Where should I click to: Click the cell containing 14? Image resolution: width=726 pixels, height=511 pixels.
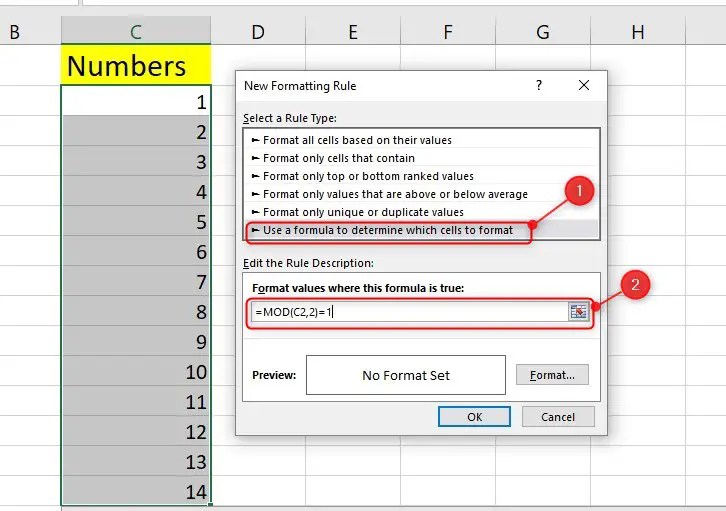point(136,491)
